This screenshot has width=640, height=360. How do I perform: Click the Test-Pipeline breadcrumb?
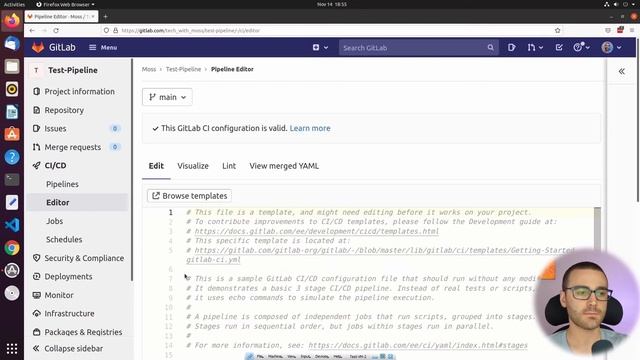coord(183,69)
